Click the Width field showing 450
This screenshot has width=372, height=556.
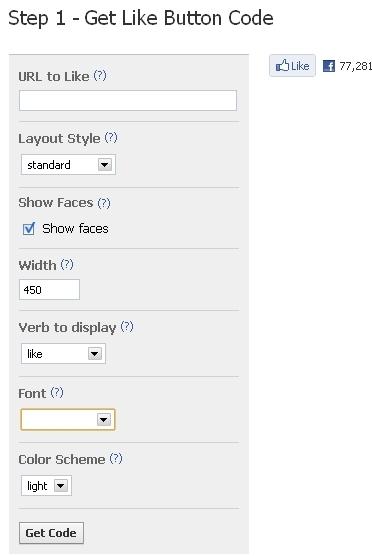tap(49, 290)
